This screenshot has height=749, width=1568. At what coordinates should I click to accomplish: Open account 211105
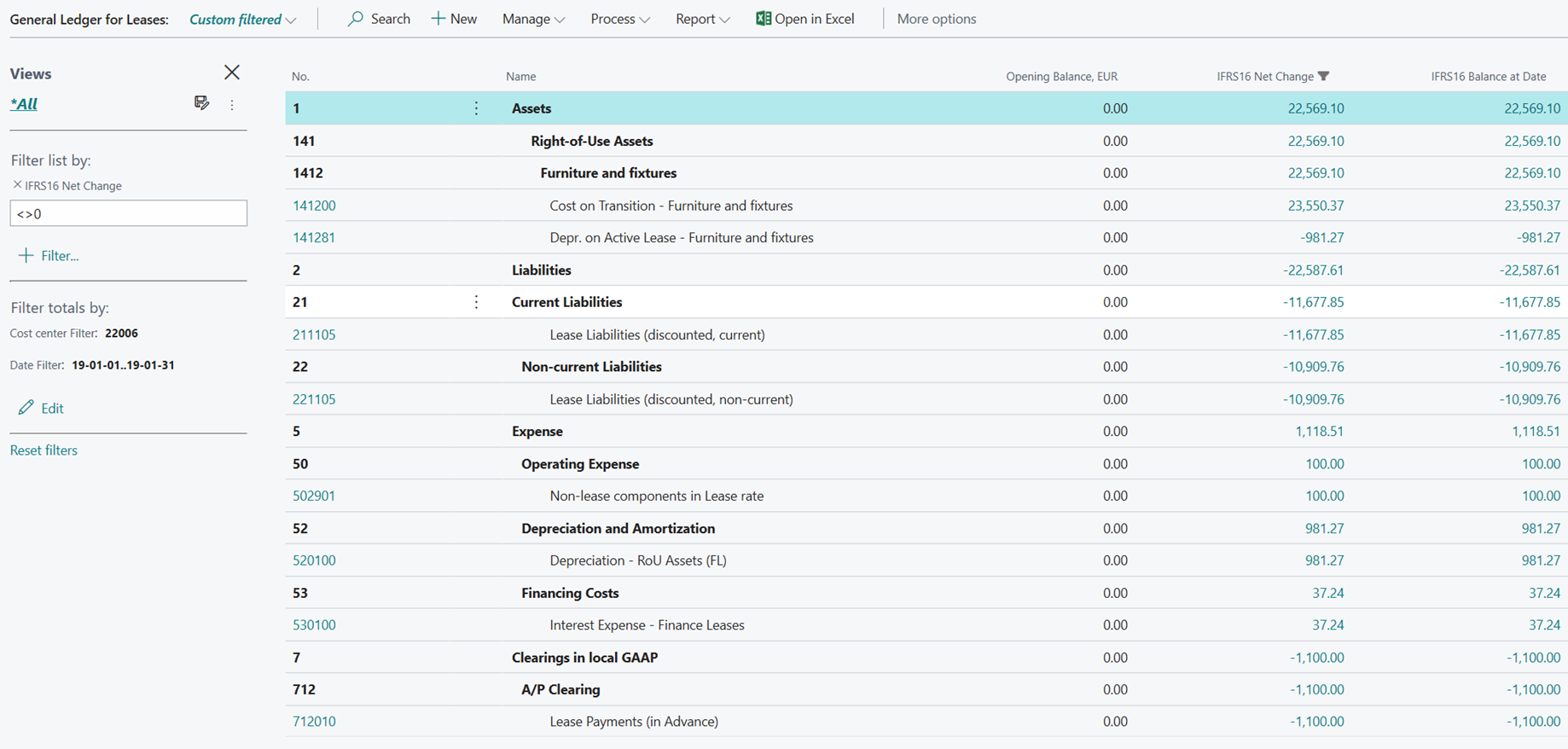tap(314, 334)
